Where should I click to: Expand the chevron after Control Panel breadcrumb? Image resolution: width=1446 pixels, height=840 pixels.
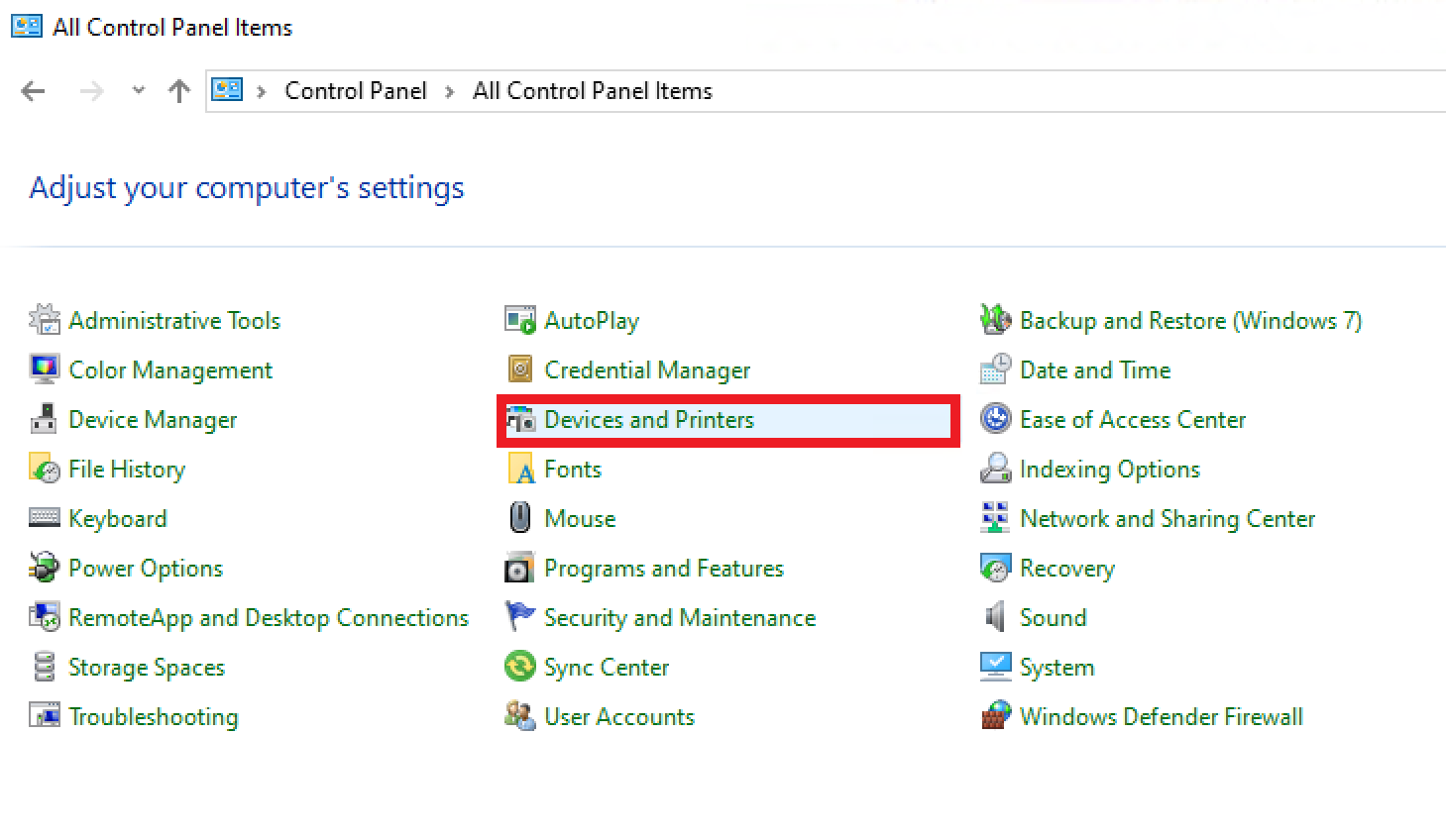[450, 92]
